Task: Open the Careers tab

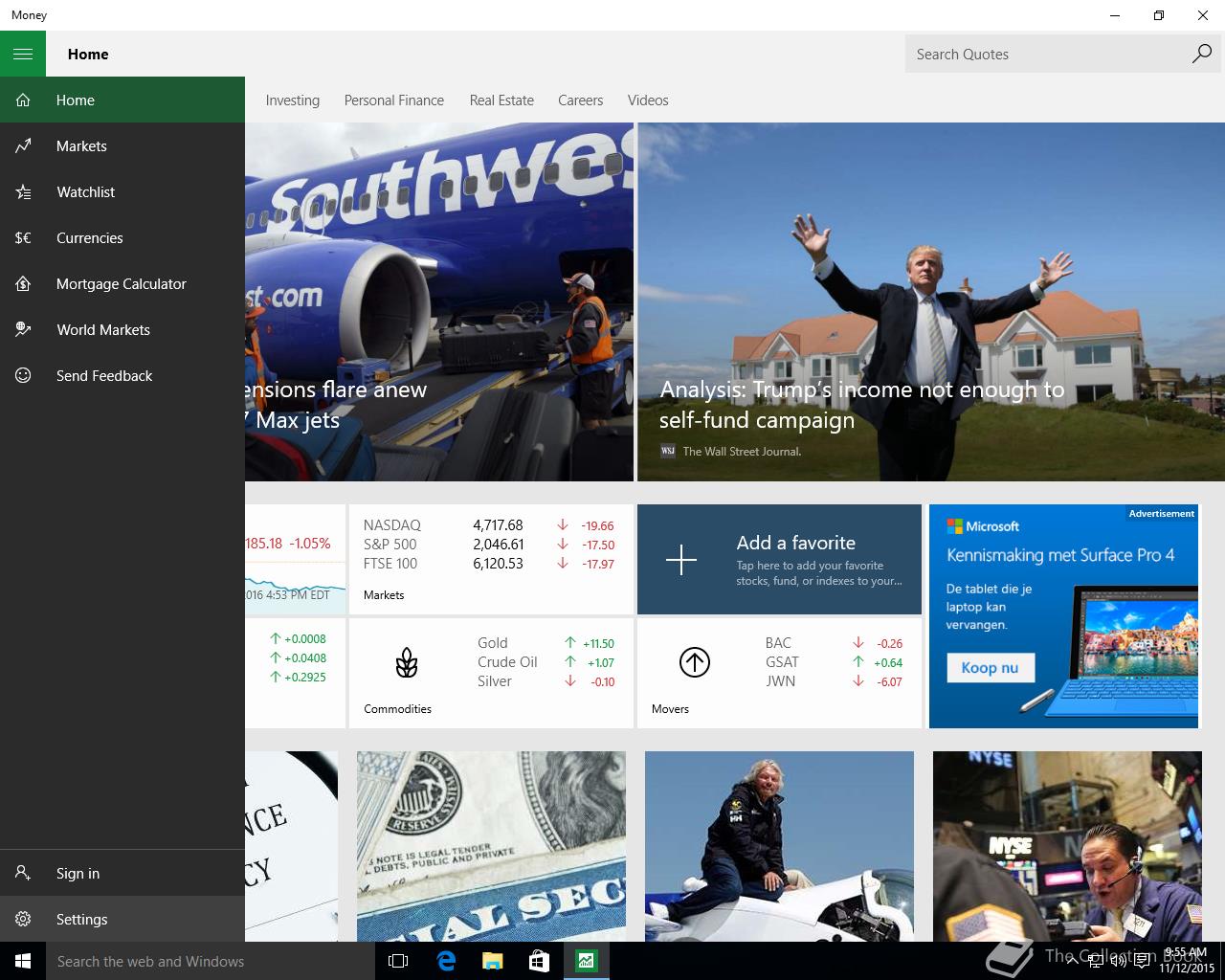Action: [x=581, y=100]
